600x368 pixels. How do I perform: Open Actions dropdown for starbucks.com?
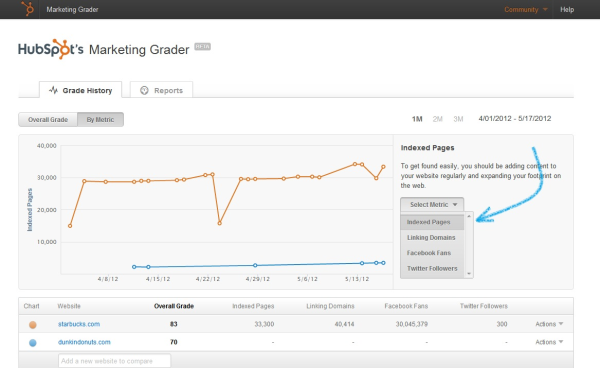tap(549, 324)
